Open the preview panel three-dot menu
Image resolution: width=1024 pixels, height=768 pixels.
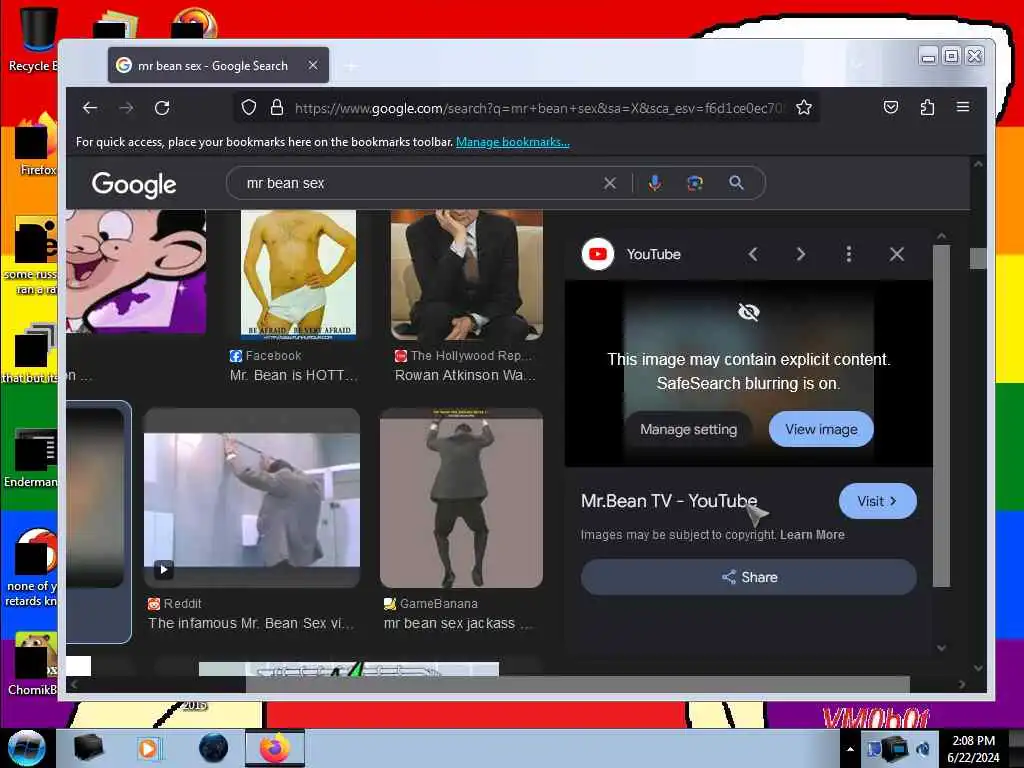pos(848,254)
